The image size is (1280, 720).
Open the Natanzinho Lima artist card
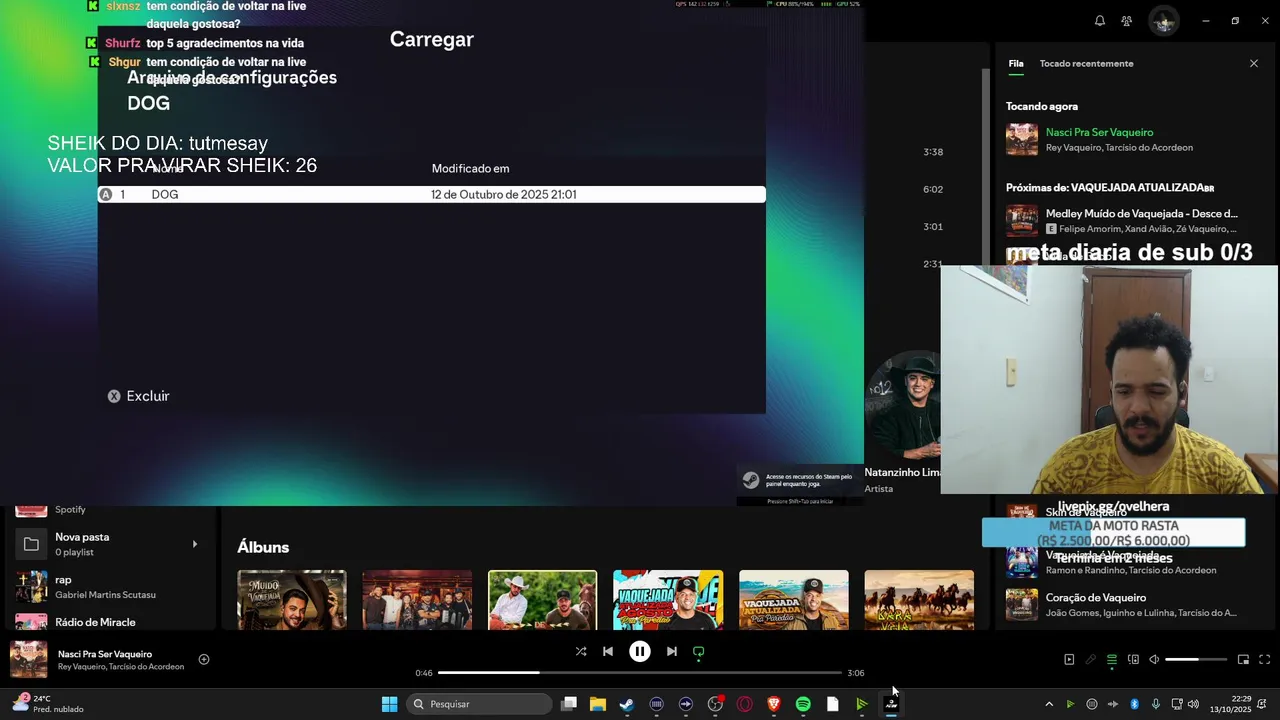pos(903,420)
